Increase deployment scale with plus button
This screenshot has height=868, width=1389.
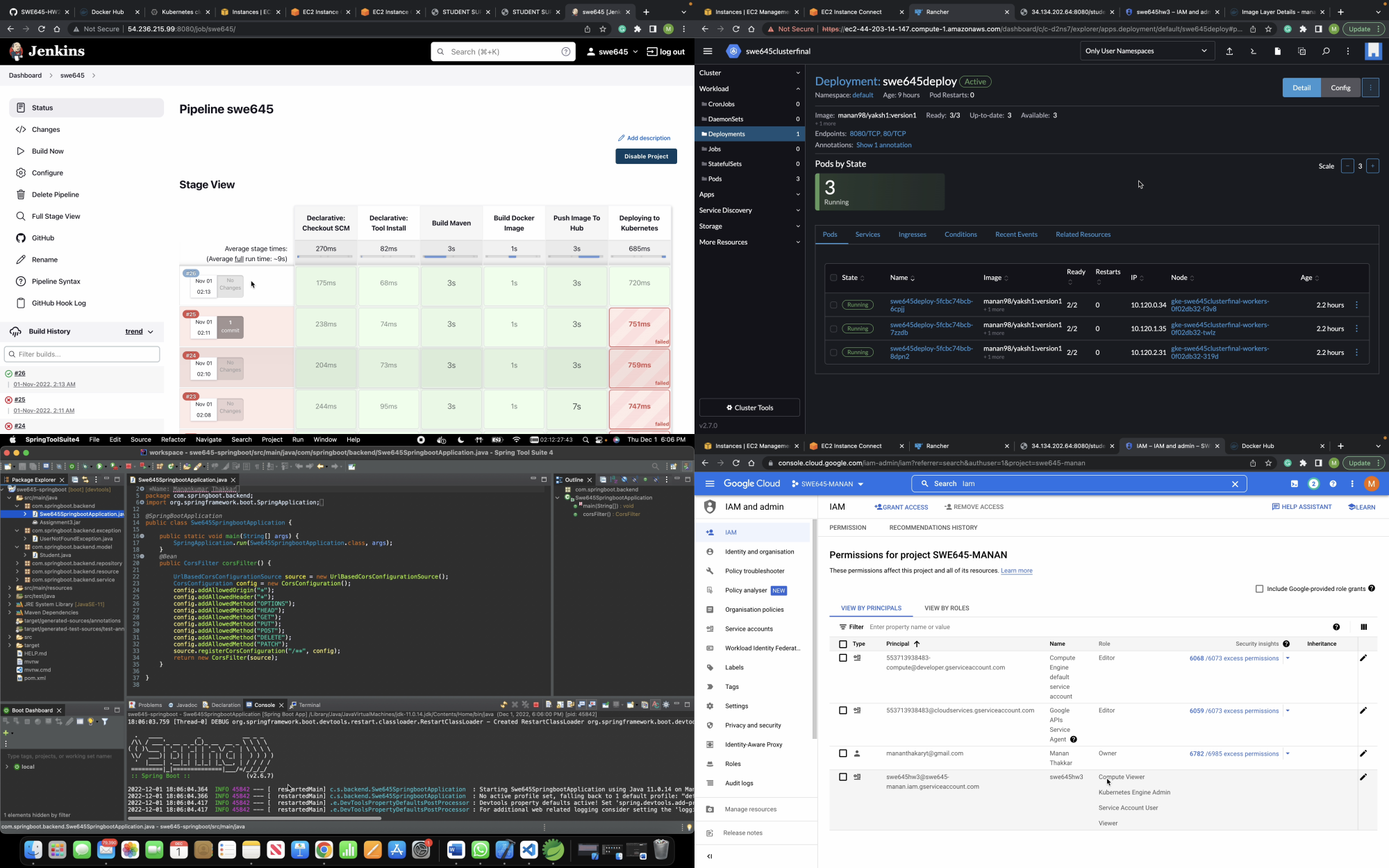click(1372, 166)
